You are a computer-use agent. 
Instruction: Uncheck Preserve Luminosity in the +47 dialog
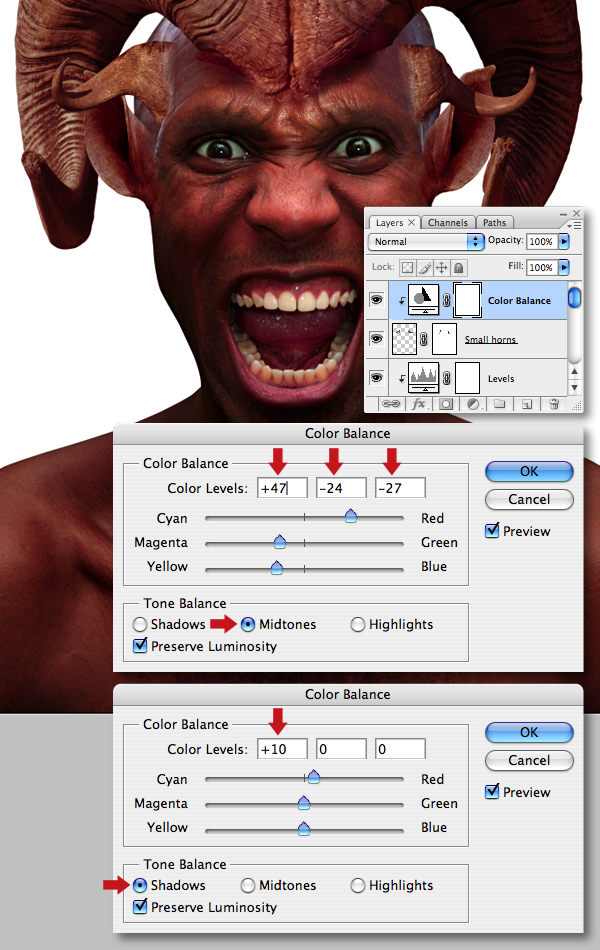pyautogui.click(x=140, y=645)
